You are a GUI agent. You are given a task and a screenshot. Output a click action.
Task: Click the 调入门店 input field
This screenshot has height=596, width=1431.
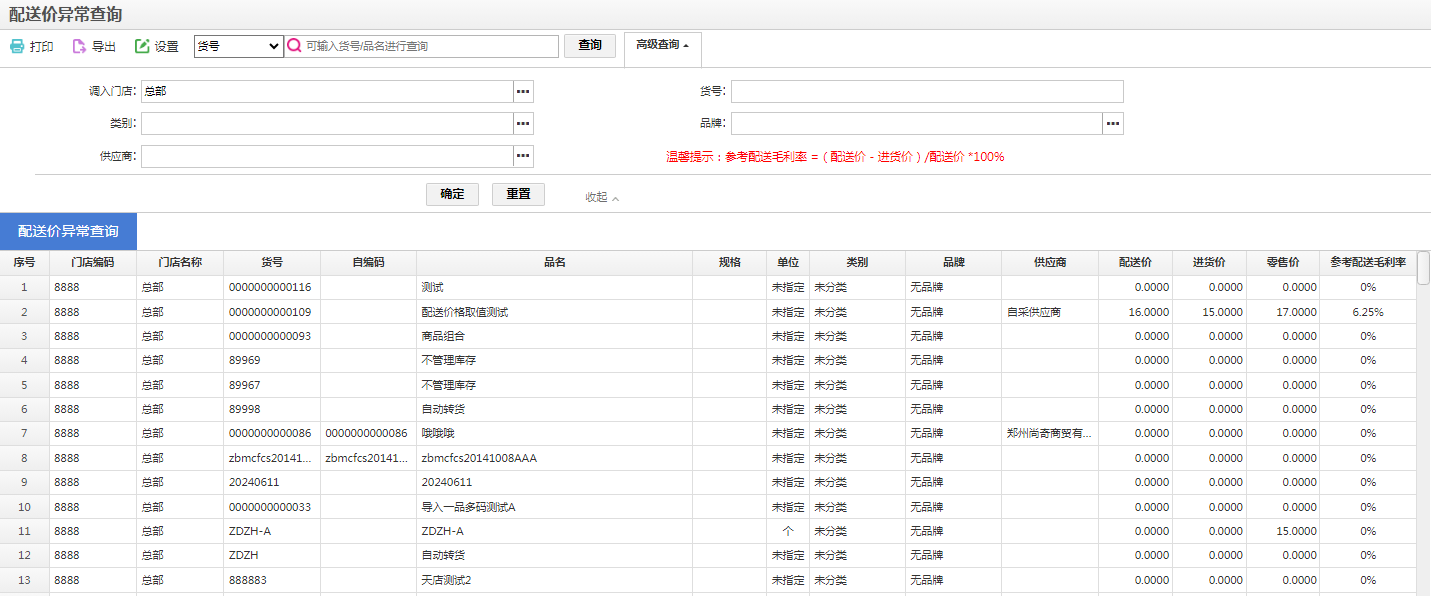(x=327, y=91)
